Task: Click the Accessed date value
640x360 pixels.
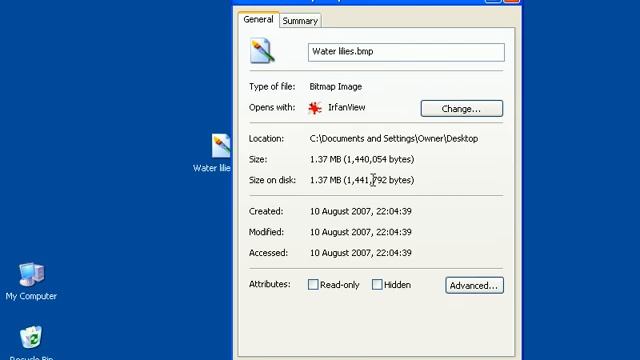Action: (x=360, y=253)
